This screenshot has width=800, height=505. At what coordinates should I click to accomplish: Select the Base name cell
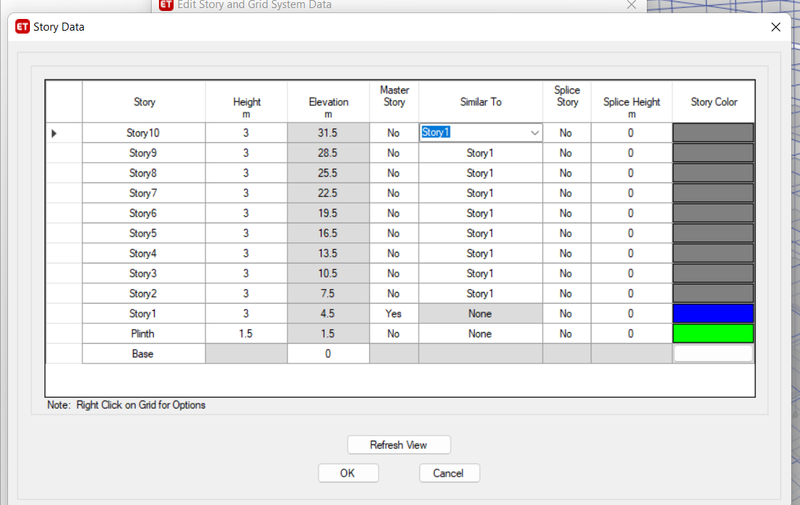(144, 354)
